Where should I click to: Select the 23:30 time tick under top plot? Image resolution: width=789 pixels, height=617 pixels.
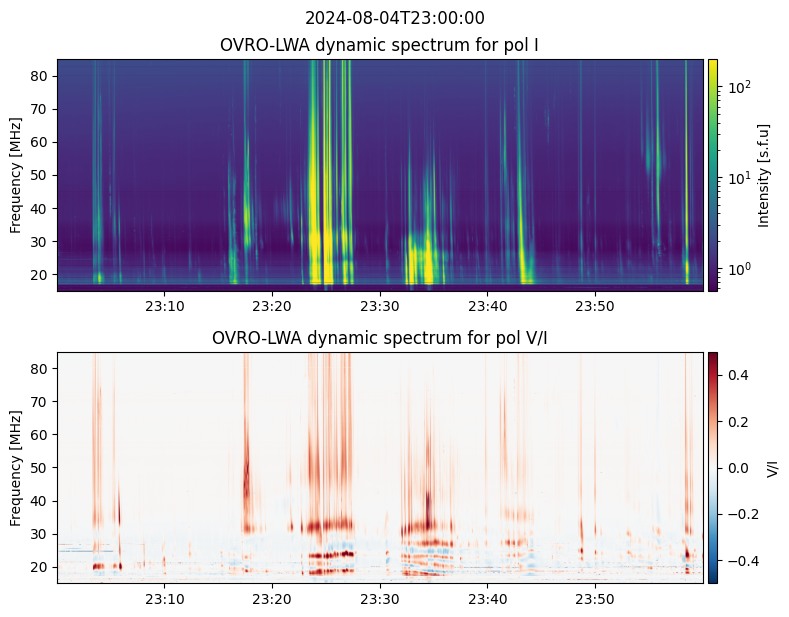coord(379,305)
